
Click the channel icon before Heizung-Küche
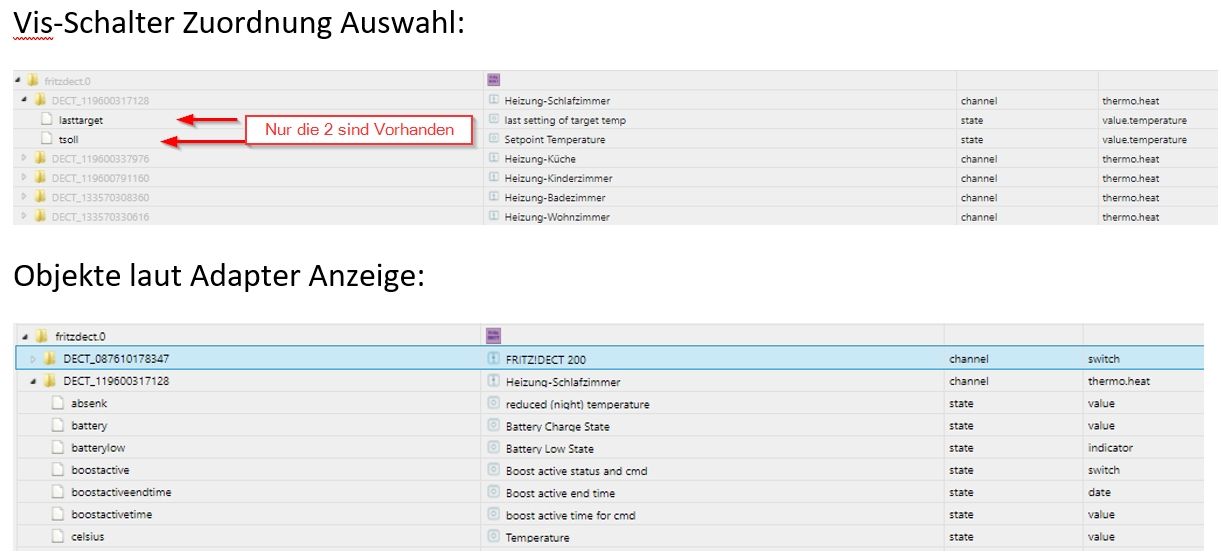coord(494,159)
